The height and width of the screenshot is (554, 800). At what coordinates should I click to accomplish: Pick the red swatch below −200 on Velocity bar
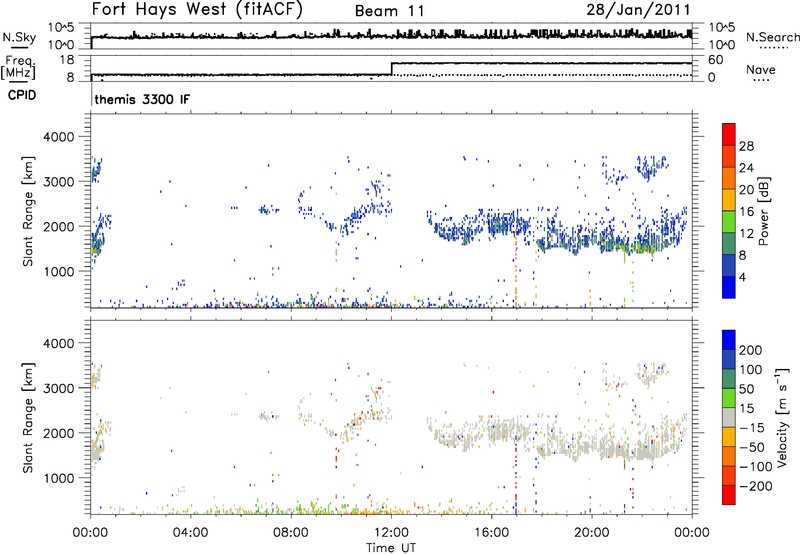coord(729,495)
